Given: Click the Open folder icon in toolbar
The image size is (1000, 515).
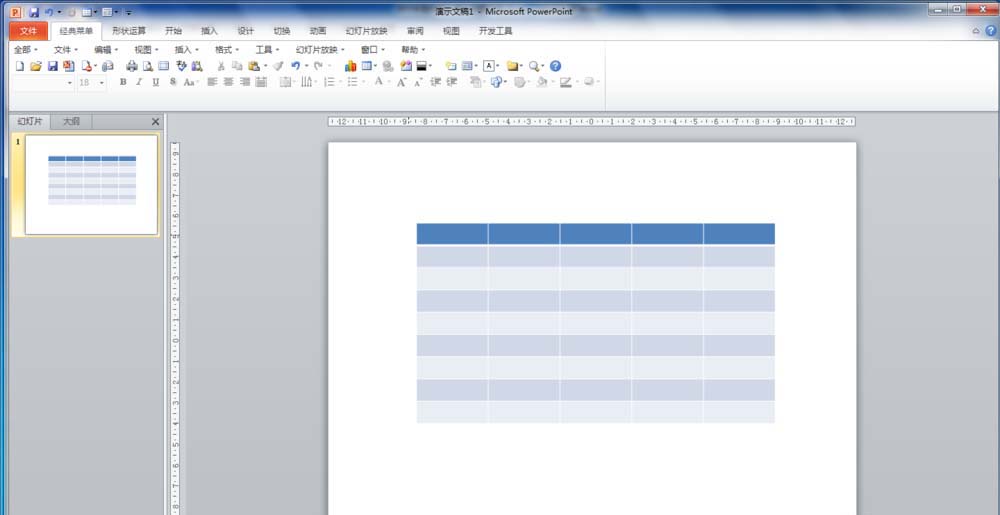Looking at the screenshot, I should pos(36,66).
